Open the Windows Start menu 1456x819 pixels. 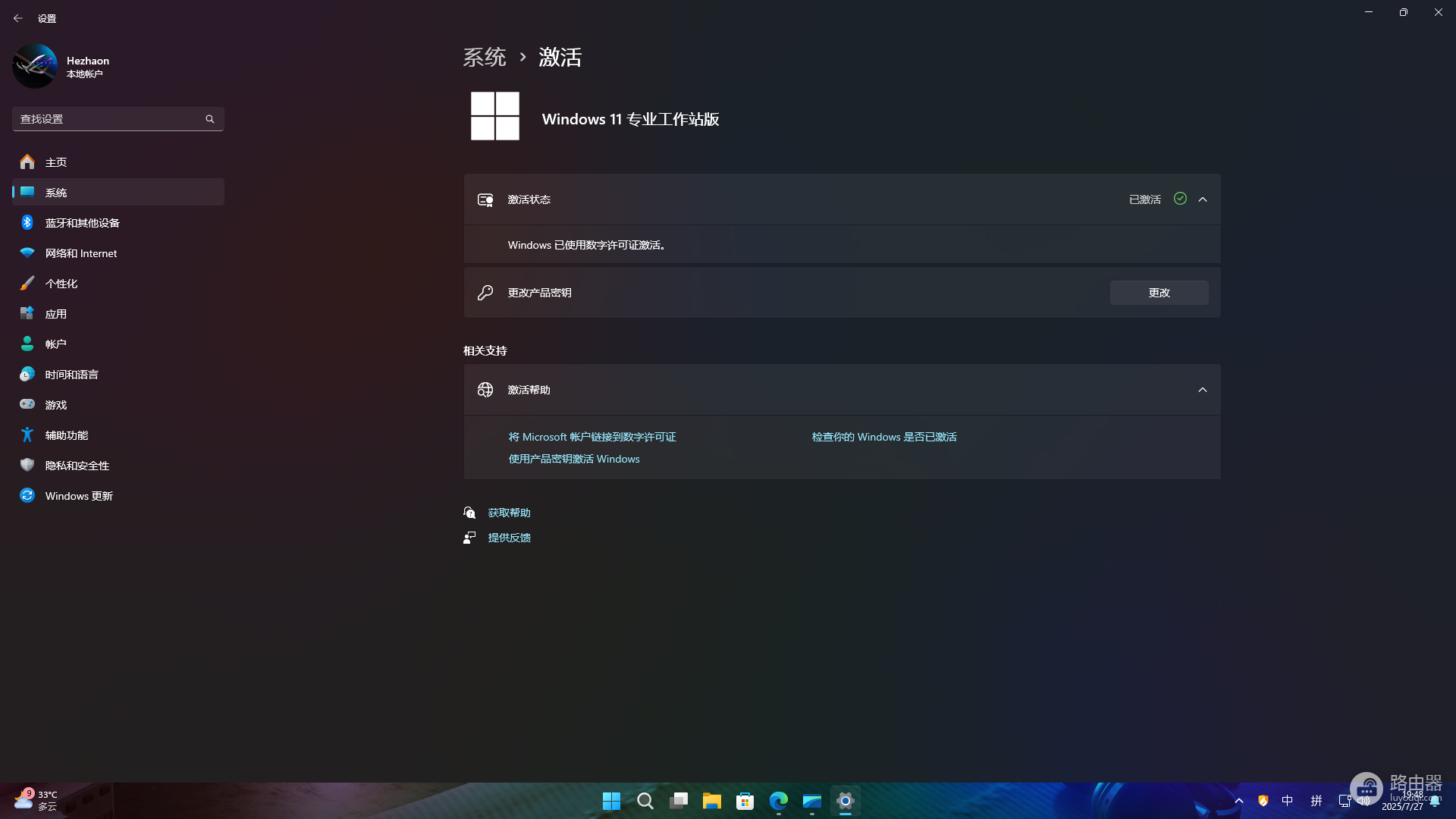[611, 801]
